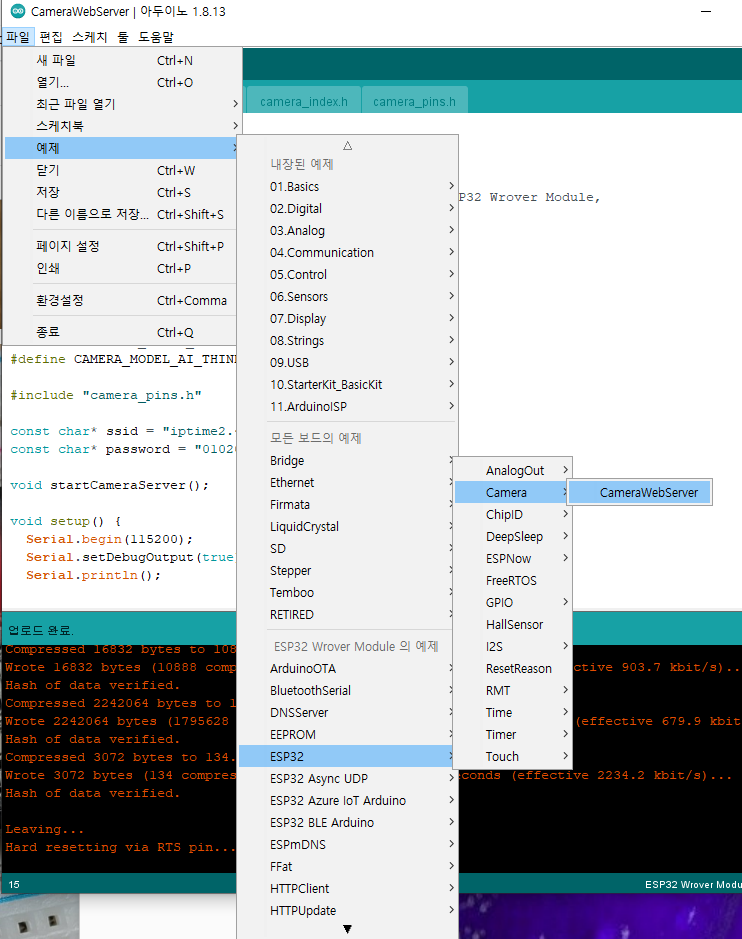Open the 도움말 menu
The height and width of the screenshot is (939, 742).
156,37
